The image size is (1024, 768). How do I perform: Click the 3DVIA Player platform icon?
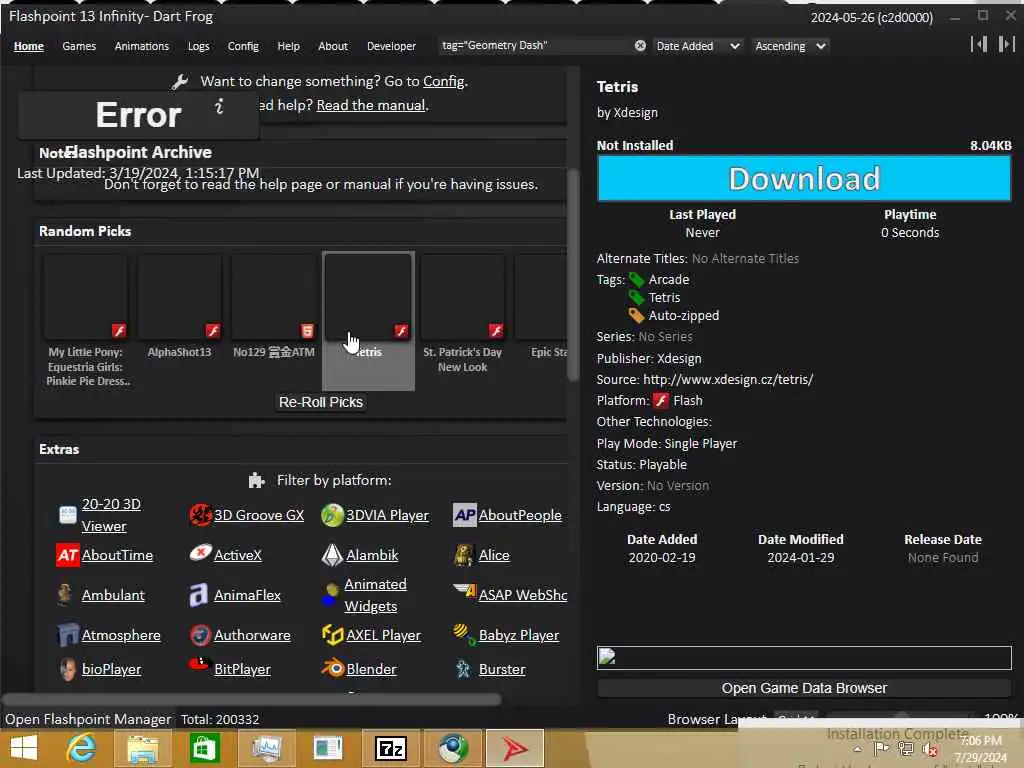[x=332, y=515]
